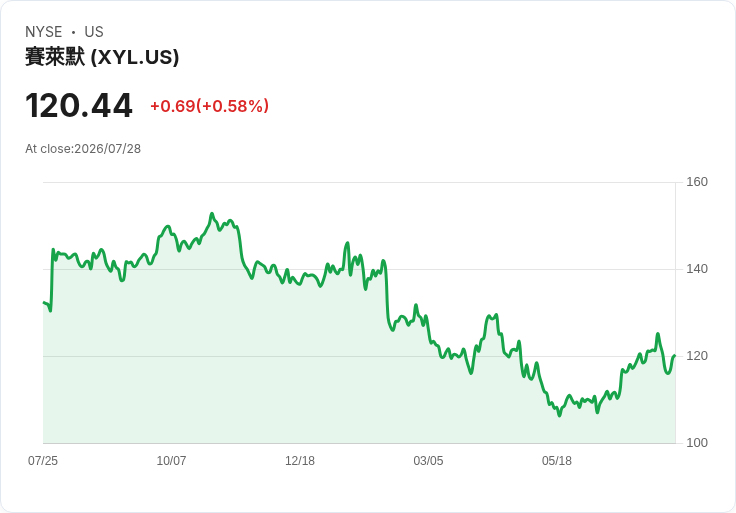The height and width of the screenshot is (513, 736).
Task: Click the 140 y-axis price label
Action: coord(697,269)
